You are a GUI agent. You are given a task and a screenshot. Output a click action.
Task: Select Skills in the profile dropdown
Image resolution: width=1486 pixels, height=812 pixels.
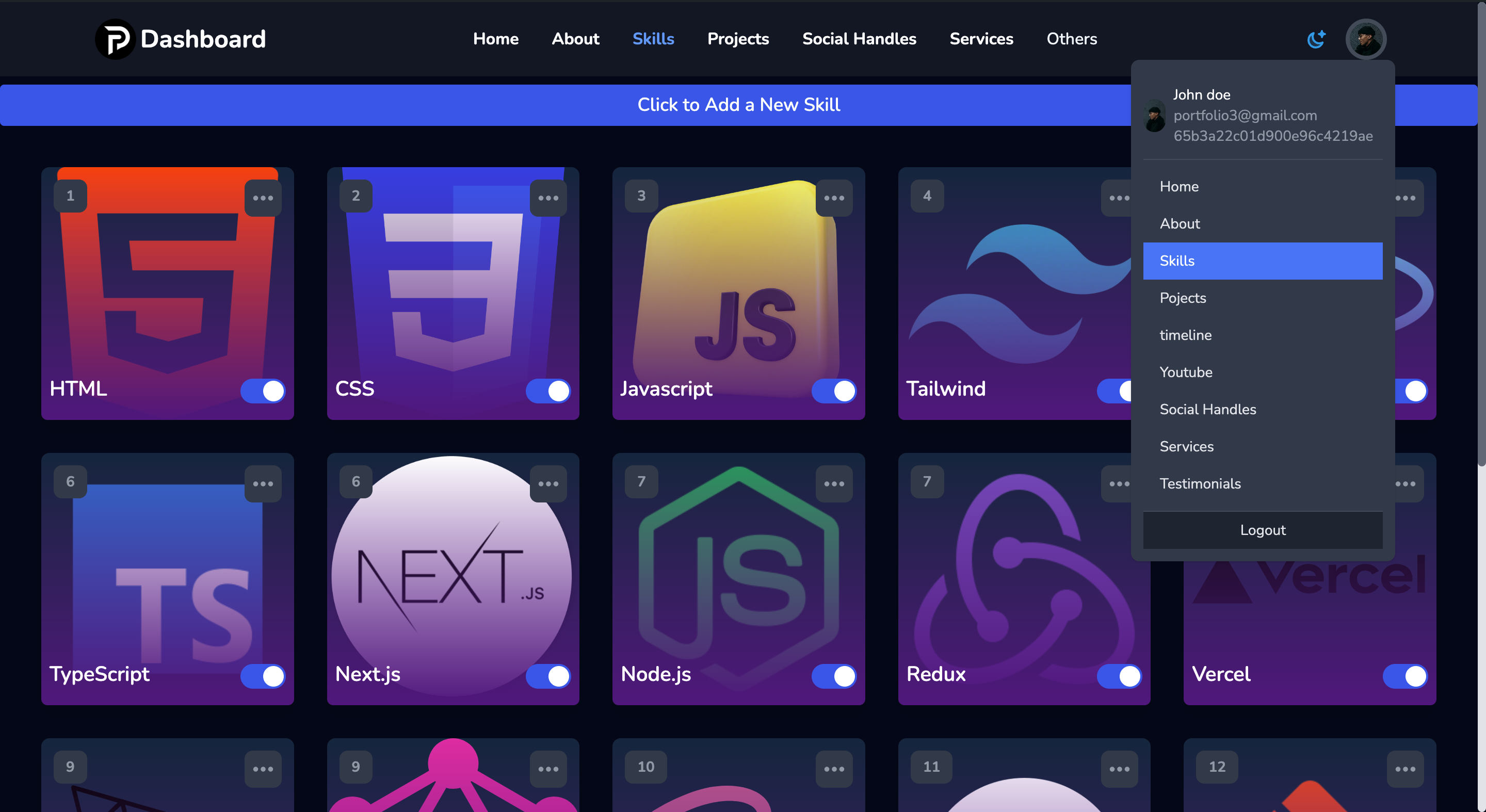click(x=1263, y=261)
